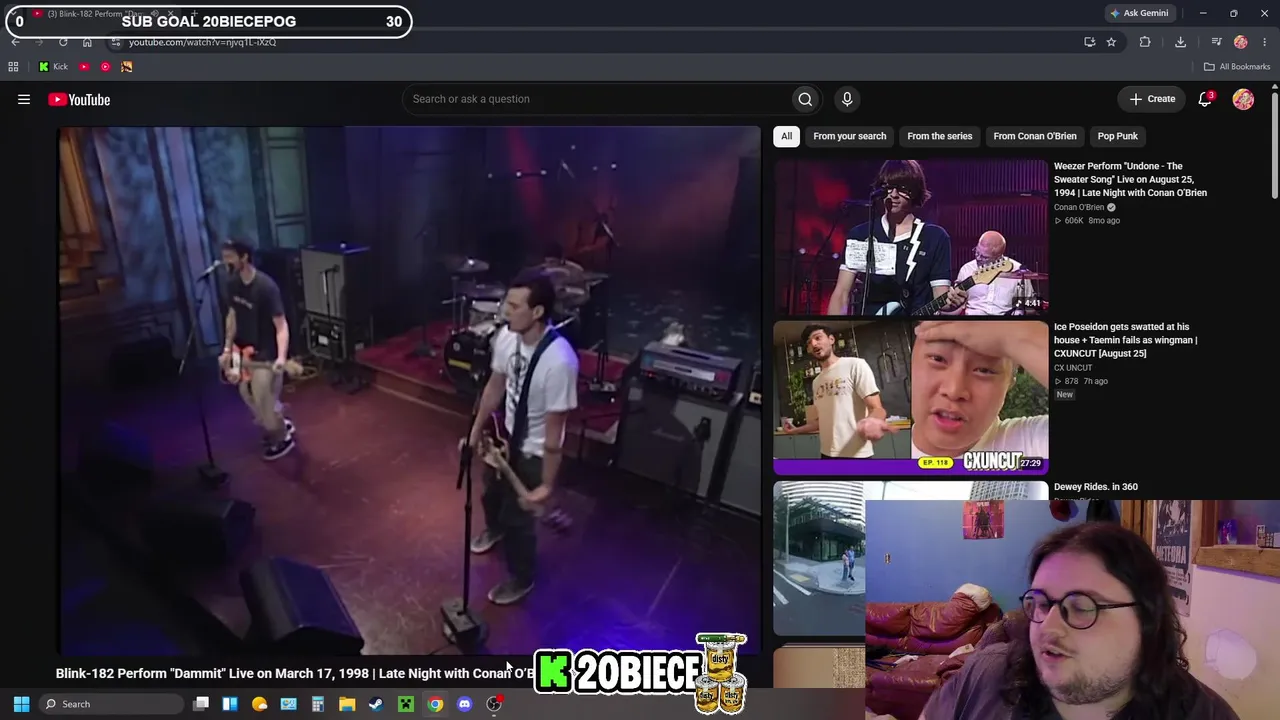The image size is (1280, 720).
Task: Open the Kick bookmark
Action: [x=53, y=67]
